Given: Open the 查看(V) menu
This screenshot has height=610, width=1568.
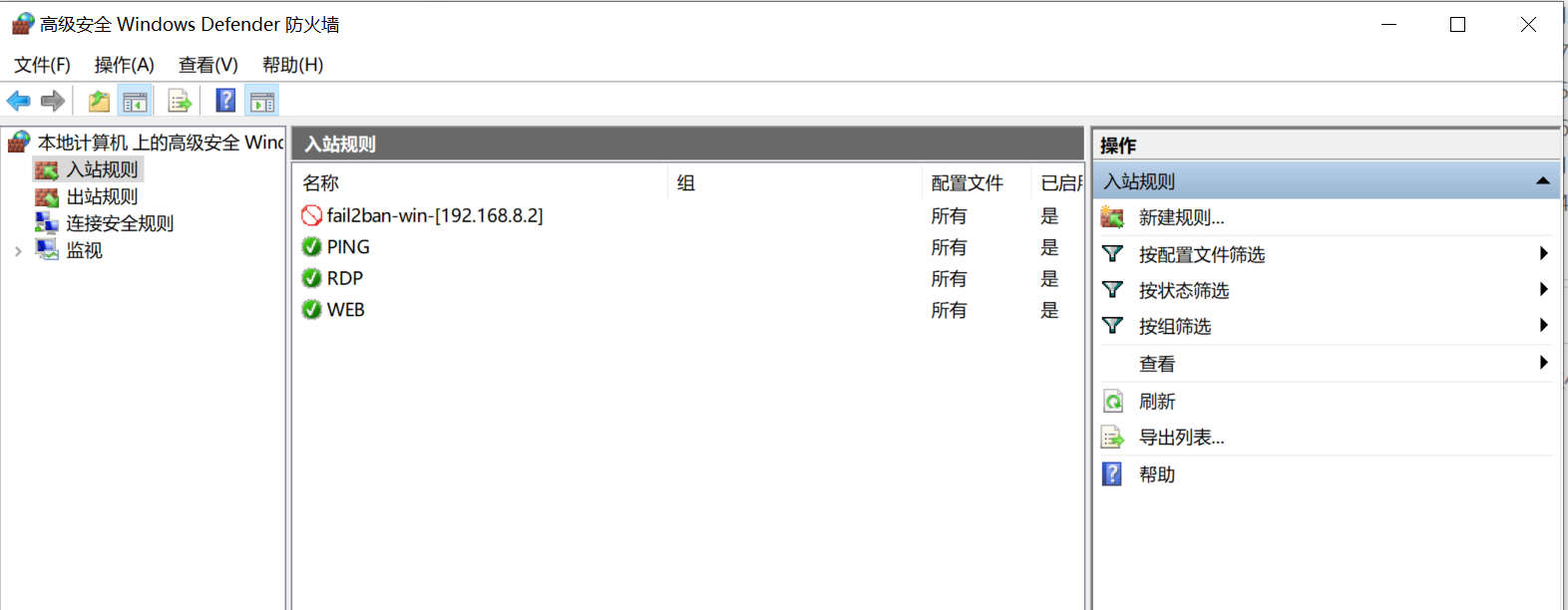Looking at the screenshot, I should (208, 65).
